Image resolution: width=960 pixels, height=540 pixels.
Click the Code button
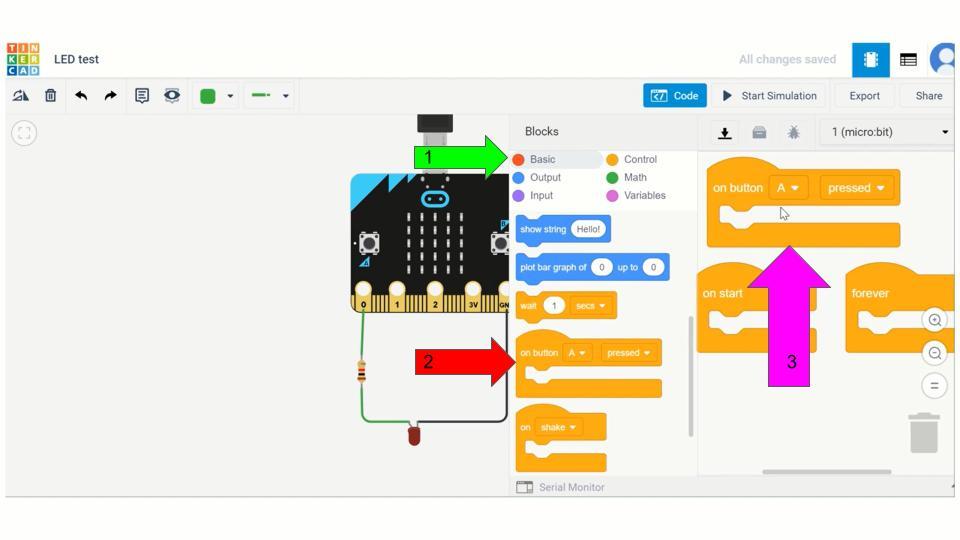(675, 96)
